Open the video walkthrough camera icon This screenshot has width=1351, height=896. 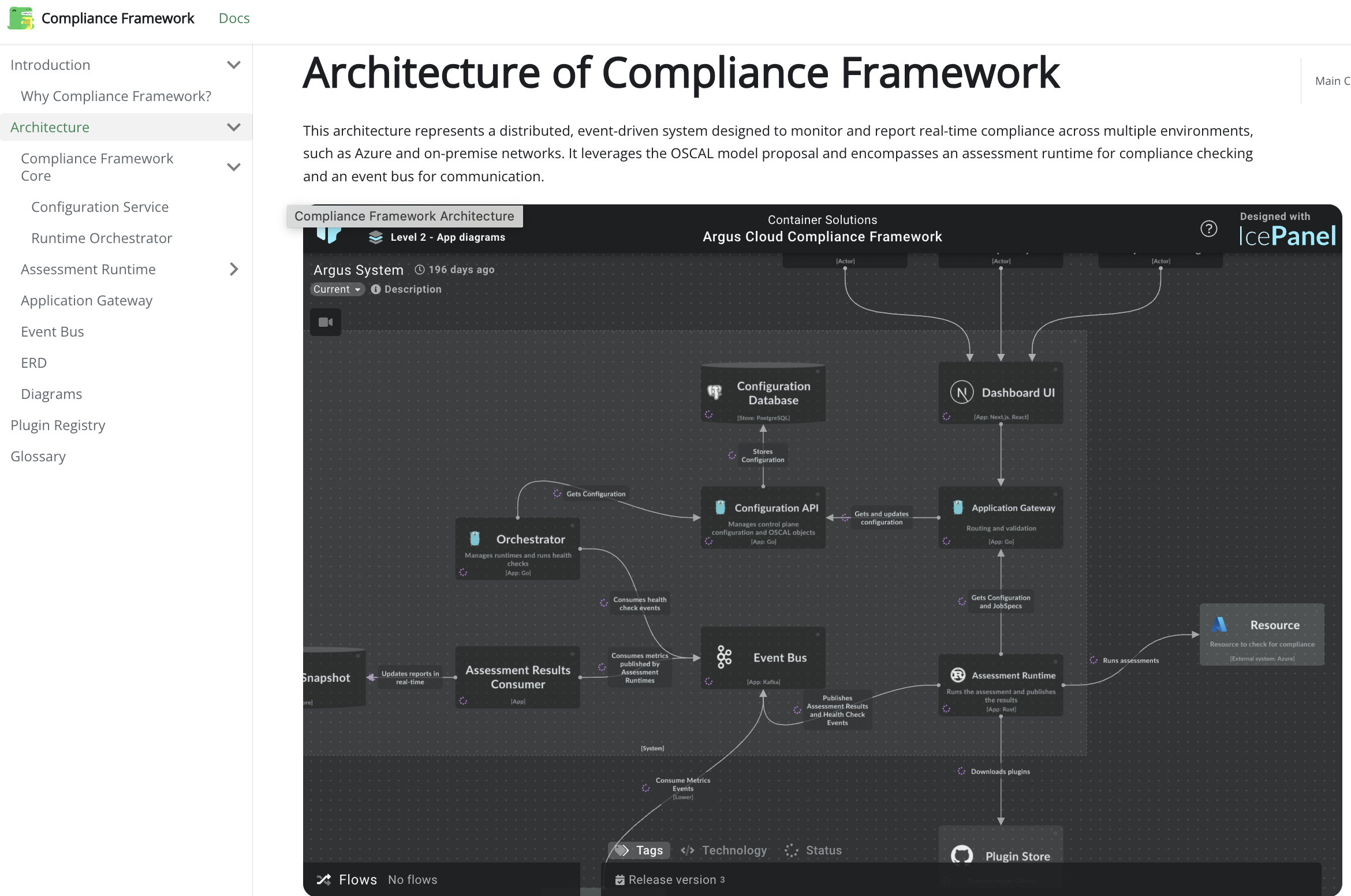(x=326, y=322)
